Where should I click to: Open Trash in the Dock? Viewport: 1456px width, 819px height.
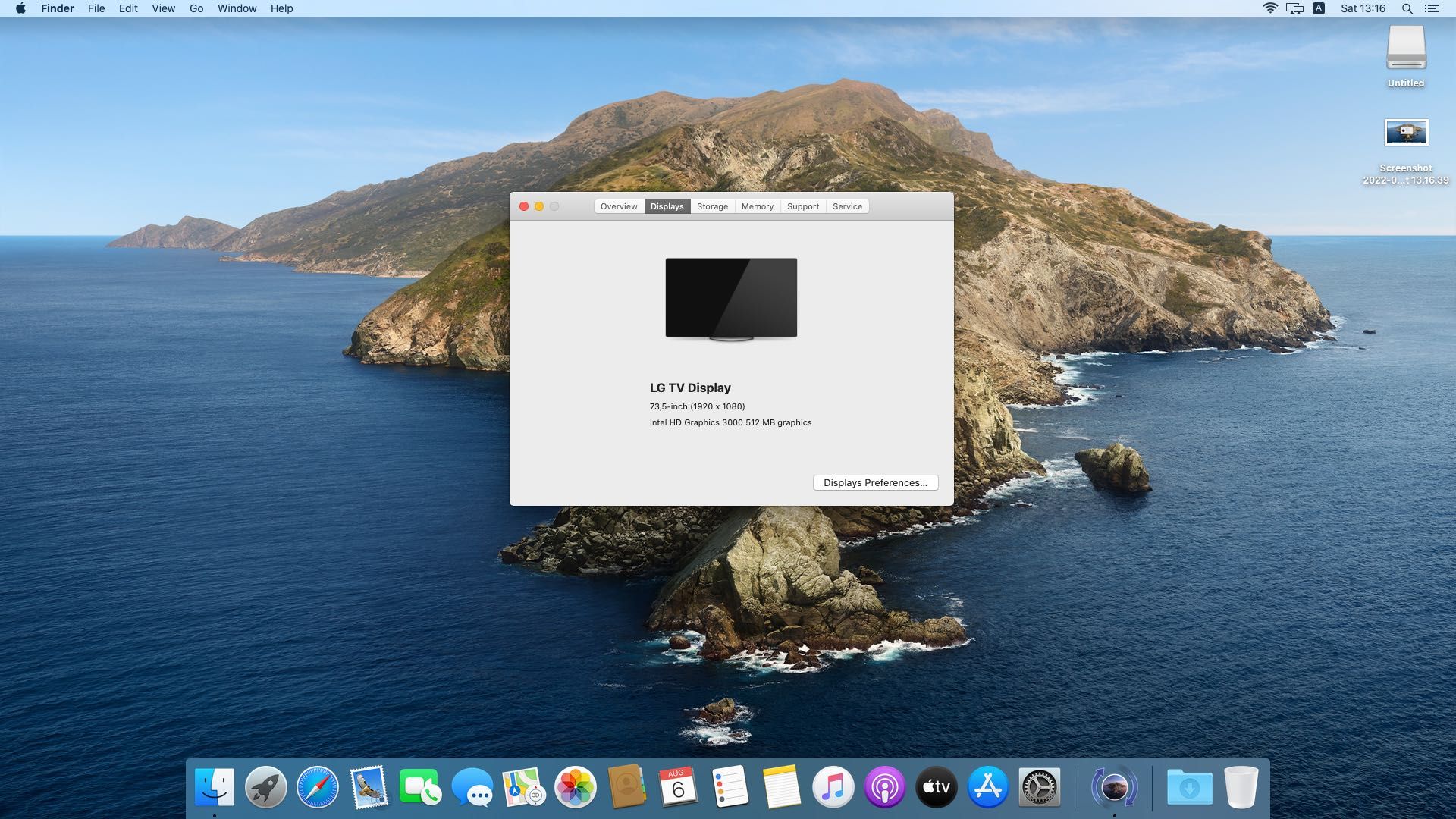click(x=1241, y=787)
